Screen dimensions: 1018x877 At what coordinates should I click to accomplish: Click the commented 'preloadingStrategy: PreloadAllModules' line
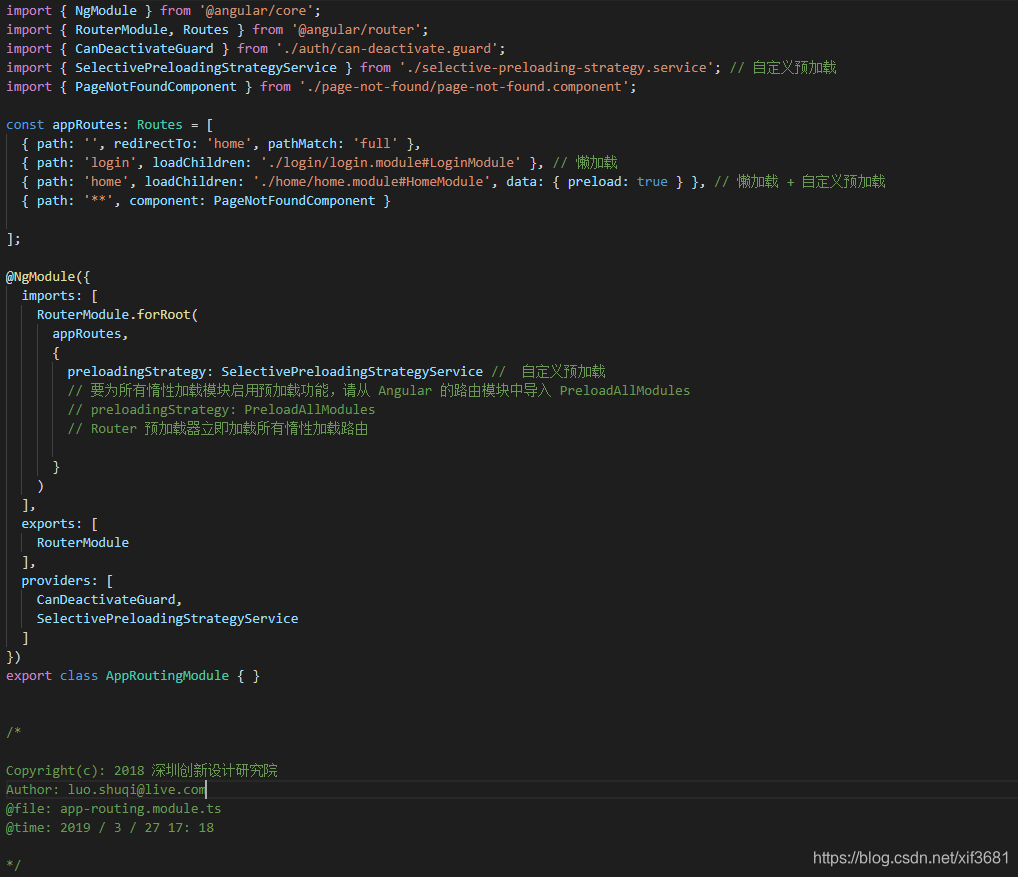tap(221, 410)
